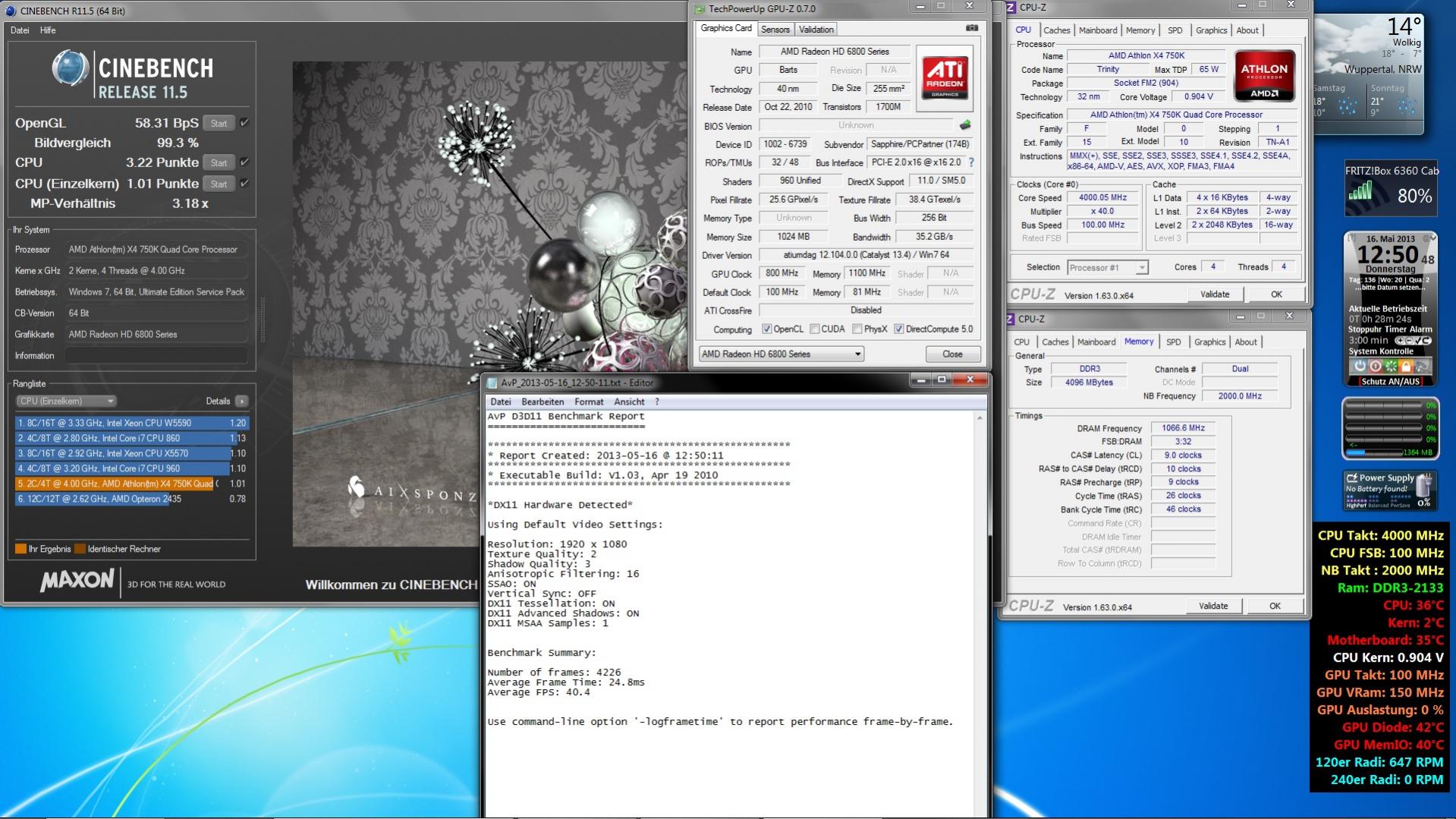Open the Format menu in Editor

[x=589, y=402]
